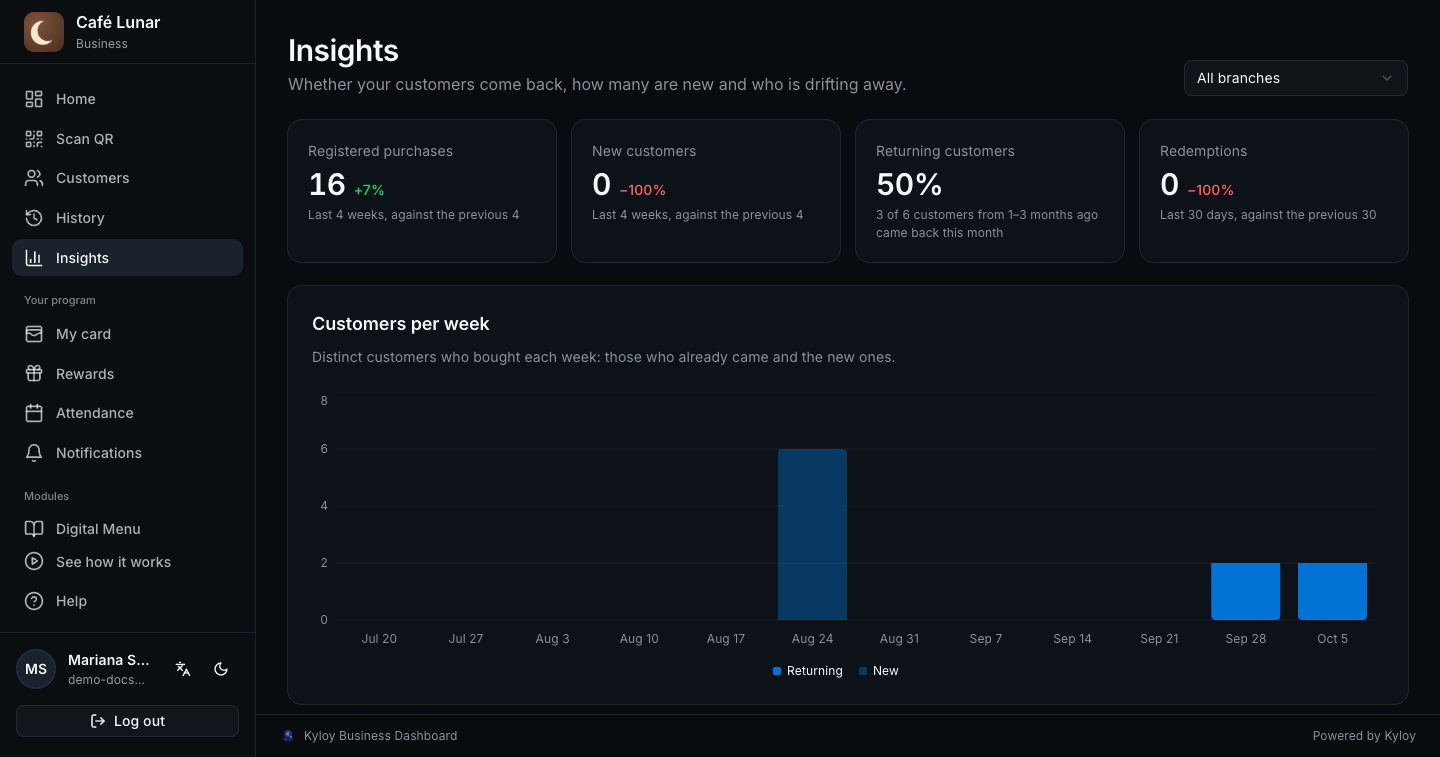Click the New customers card
This screenshot has height=757, width=1440.
click(706, 191)
